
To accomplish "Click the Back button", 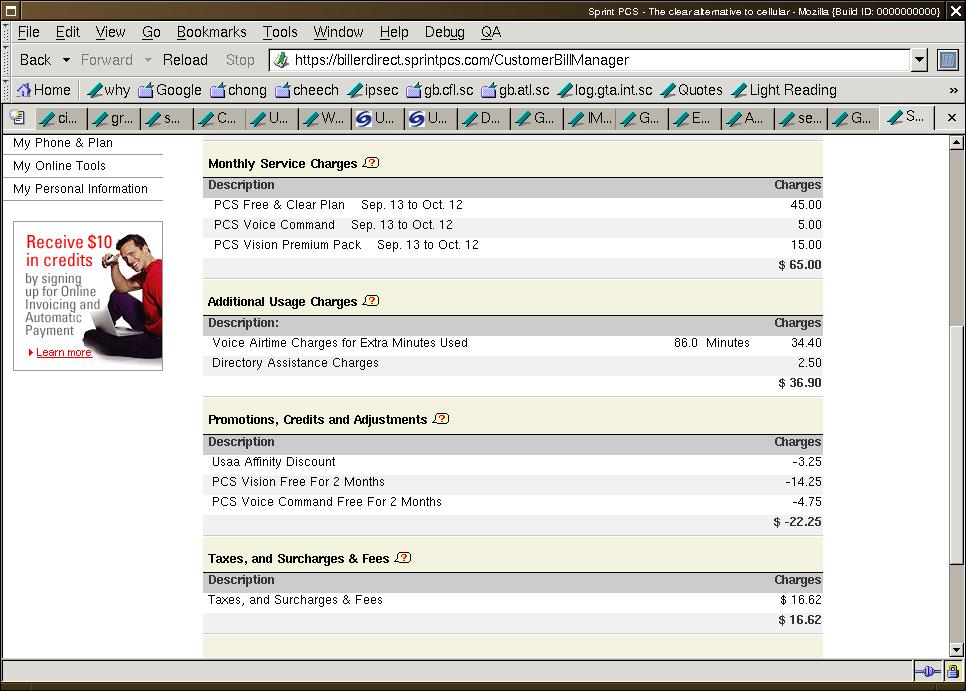I will (35, 60).
